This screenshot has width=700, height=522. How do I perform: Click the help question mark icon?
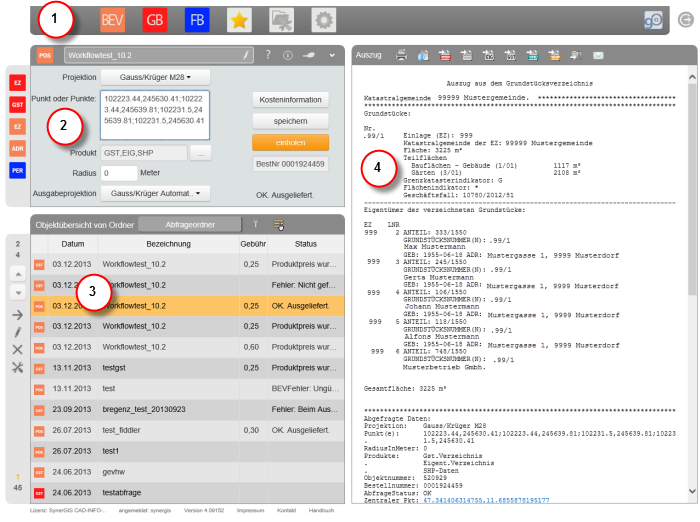pos(268,55)
